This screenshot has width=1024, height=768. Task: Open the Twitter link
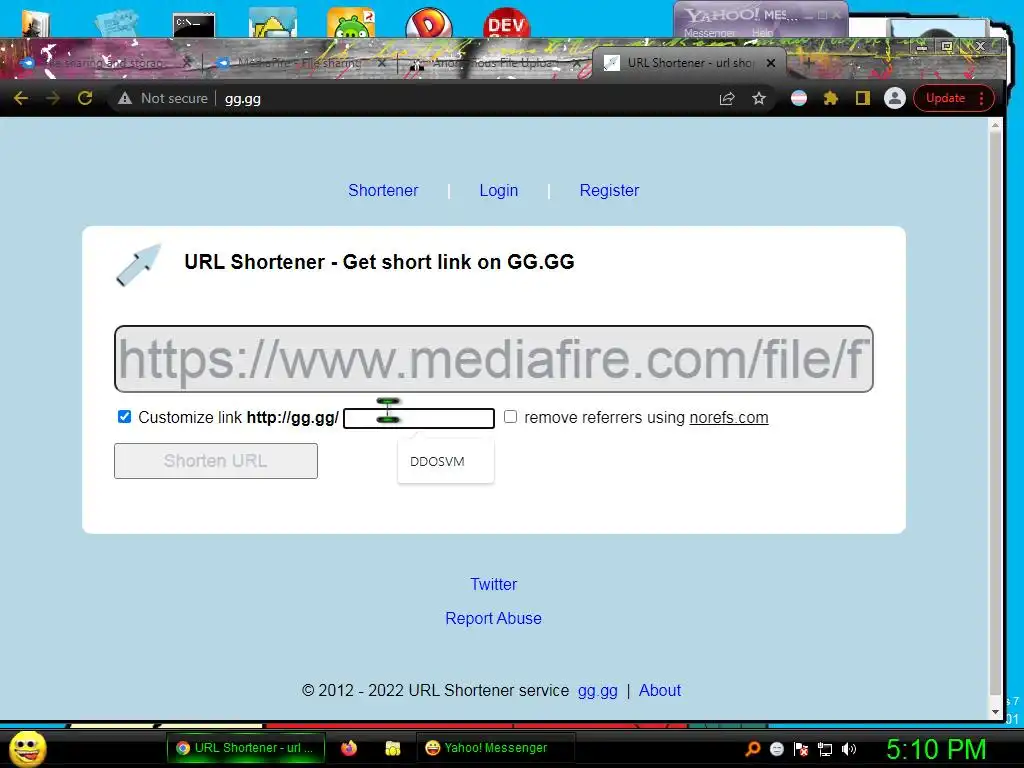tap(493, 584)
